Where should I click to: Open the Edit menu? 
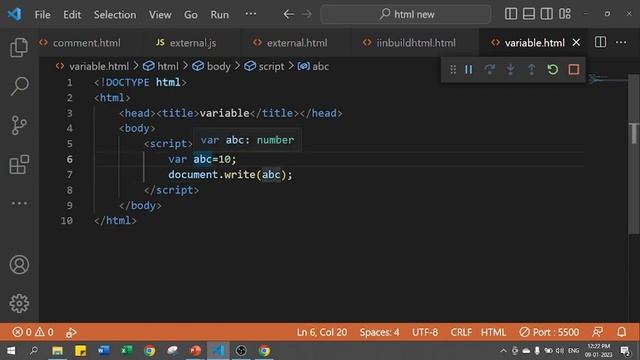point(72,15)
